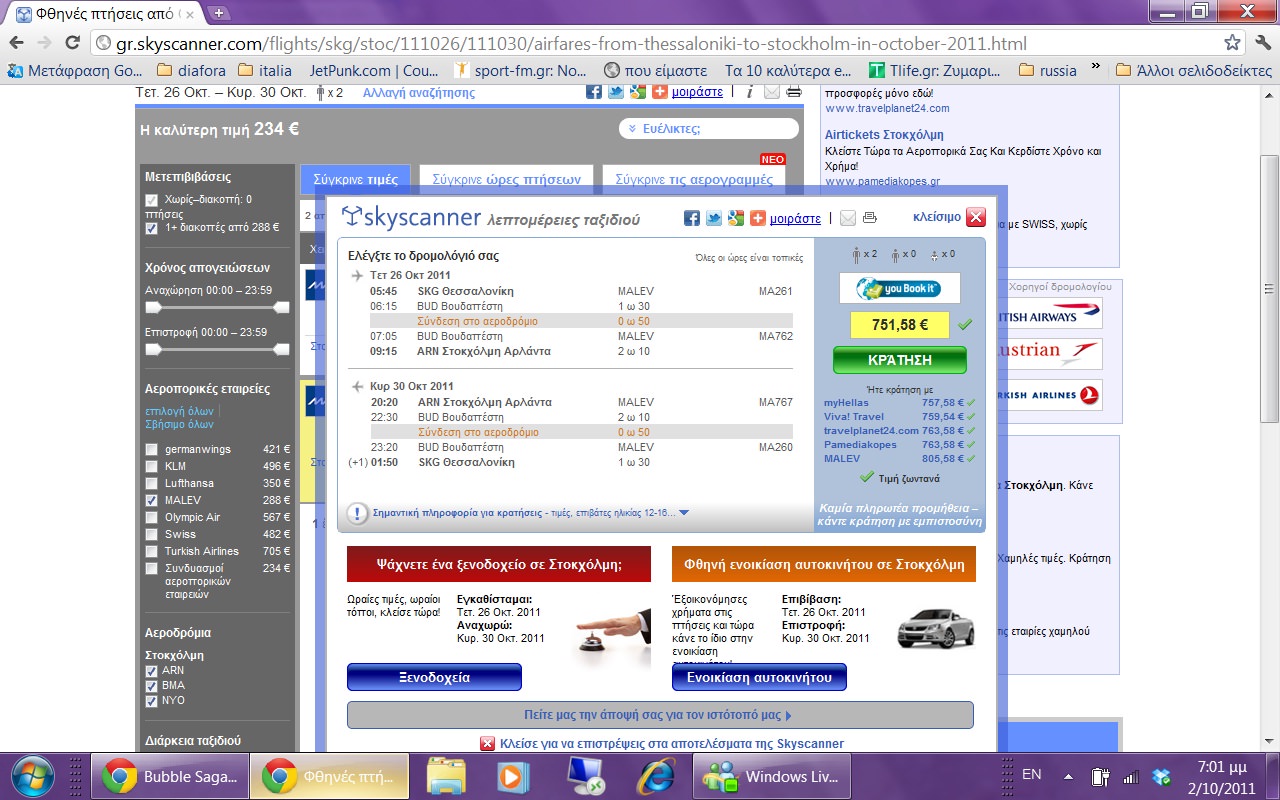Open the Μετάφραση Go... bookmark
1280x800 pixels.
tap(75, 70)
